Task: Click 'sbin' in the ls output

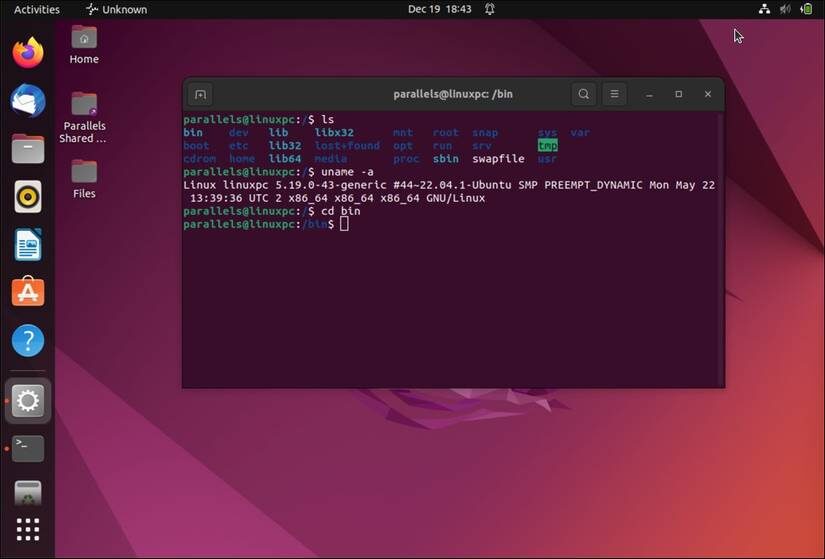Action: pos(446,159)
